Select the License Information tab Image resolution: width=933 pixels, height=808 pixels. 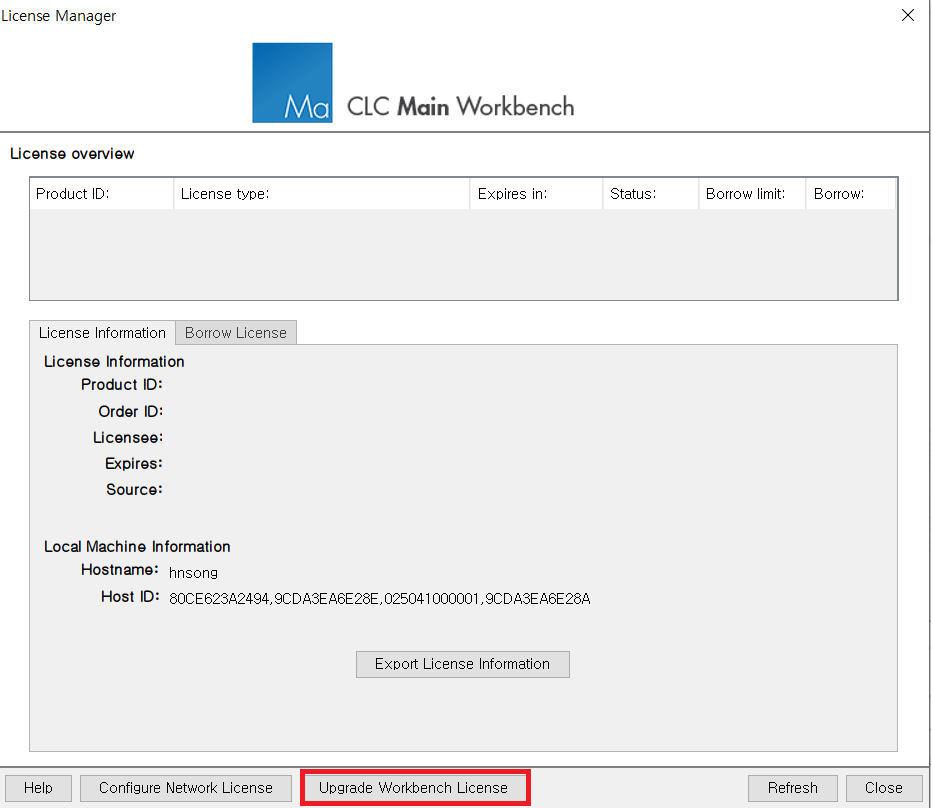[x=102, y=333]
